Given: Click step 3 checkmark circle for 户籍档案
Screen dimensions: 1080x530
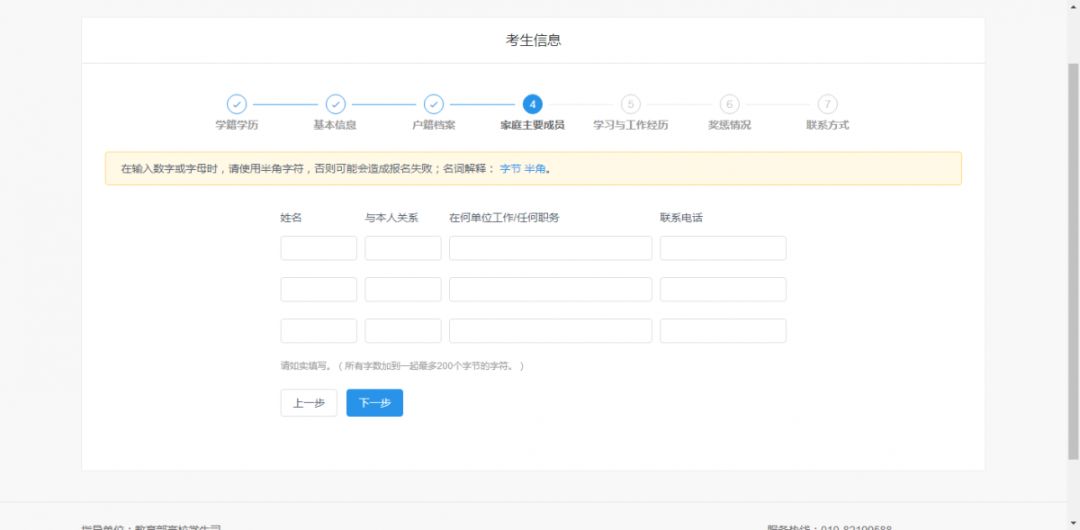Looking at the screenshot, I should [x=433, y=104].
